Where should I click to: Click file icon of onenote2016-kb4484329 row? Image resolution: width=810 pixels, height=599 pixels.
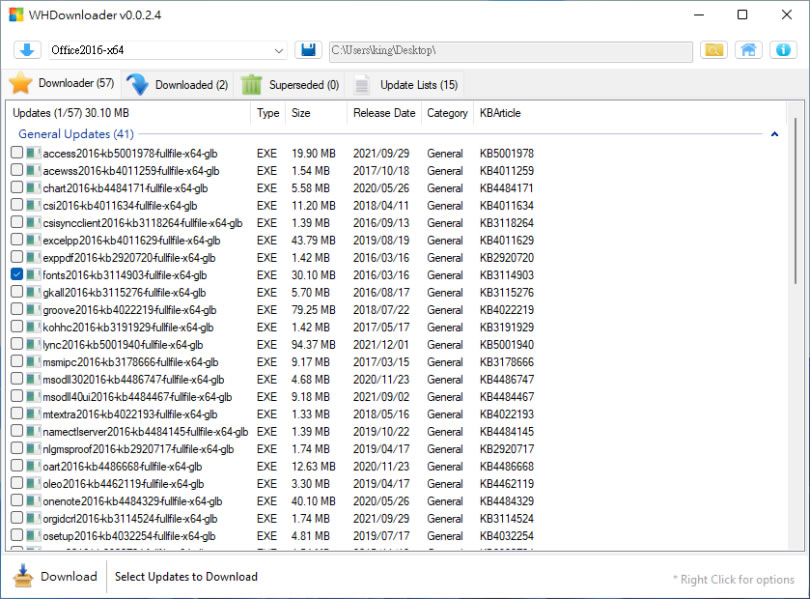[x=34, y=501]
